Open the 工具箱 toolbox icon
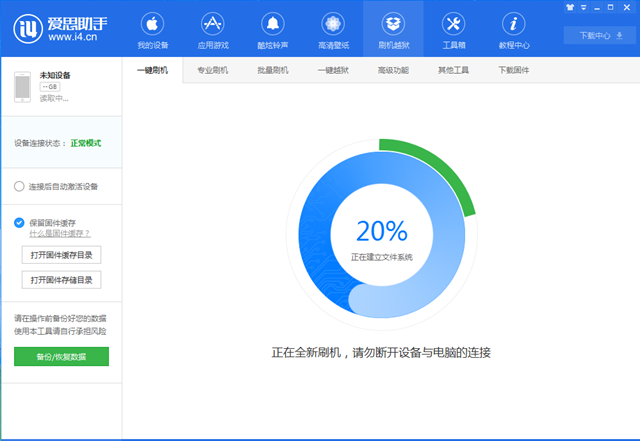This screenshot has width=640, height=441. tap(453, 24)
